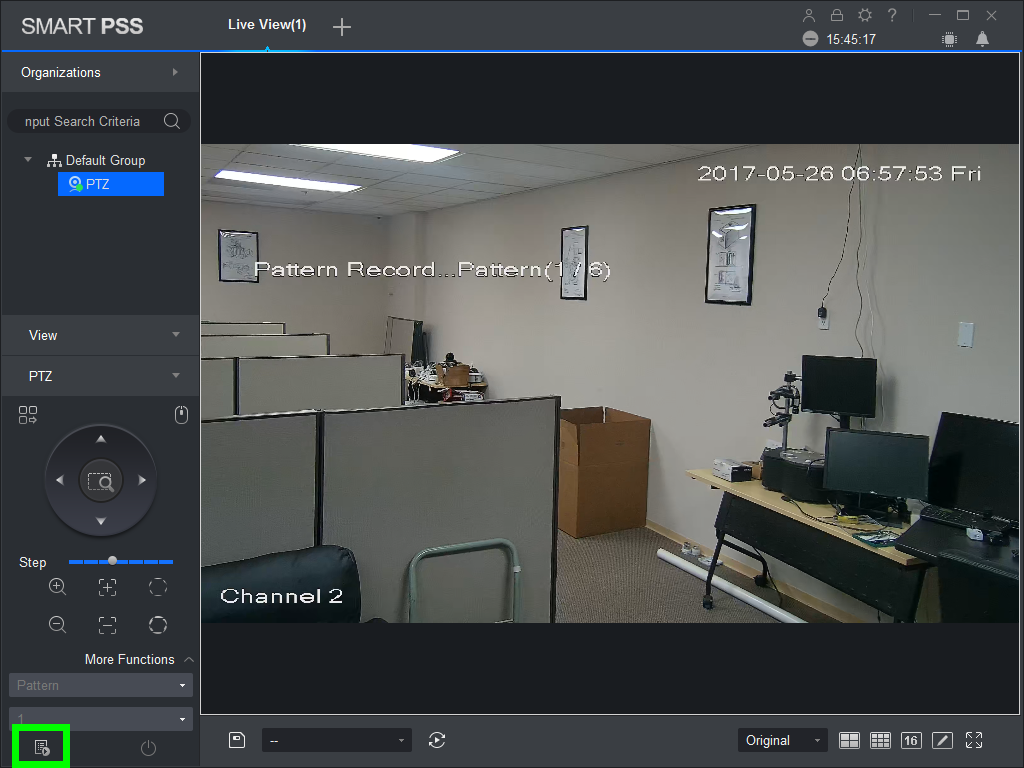The width and height of the screenshot is (1024, 768).
Task: Collapse the View section
Action: coord(176,334)
